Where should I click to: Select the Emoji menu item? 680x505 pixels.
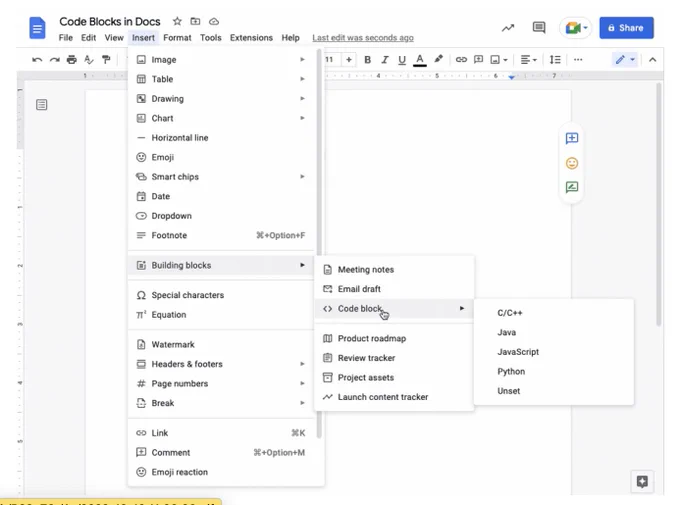coord(221,157)
